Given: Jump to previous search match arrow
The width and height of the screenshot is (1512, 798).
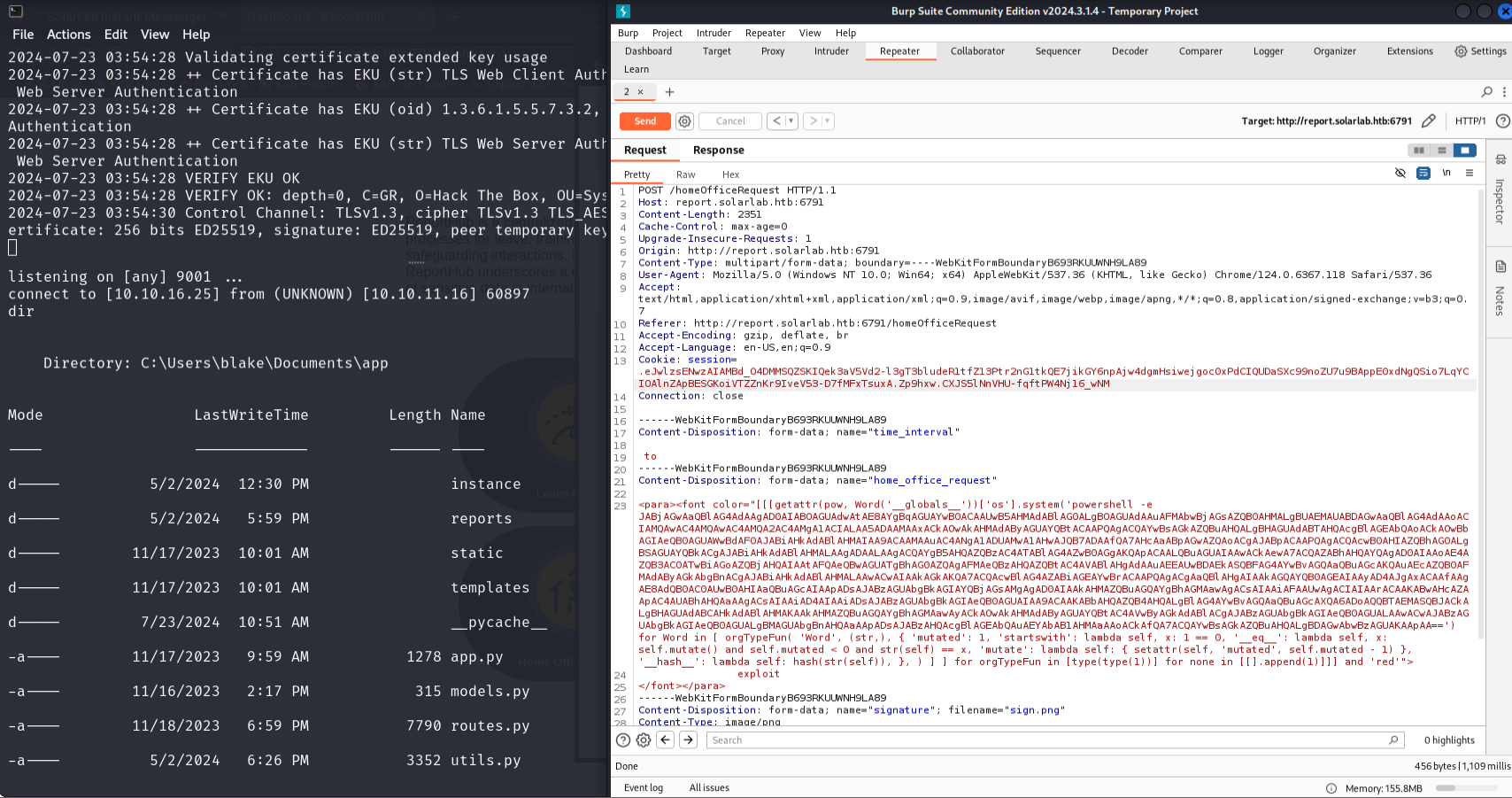Looking at the screenshot, I should 666,740.
